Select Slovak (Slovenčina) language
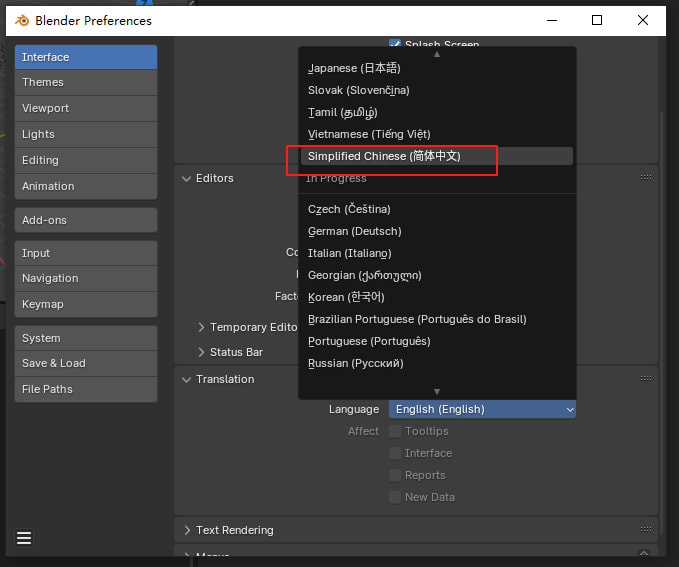This screenshot has height=567, width=679. tap(437, 90)
